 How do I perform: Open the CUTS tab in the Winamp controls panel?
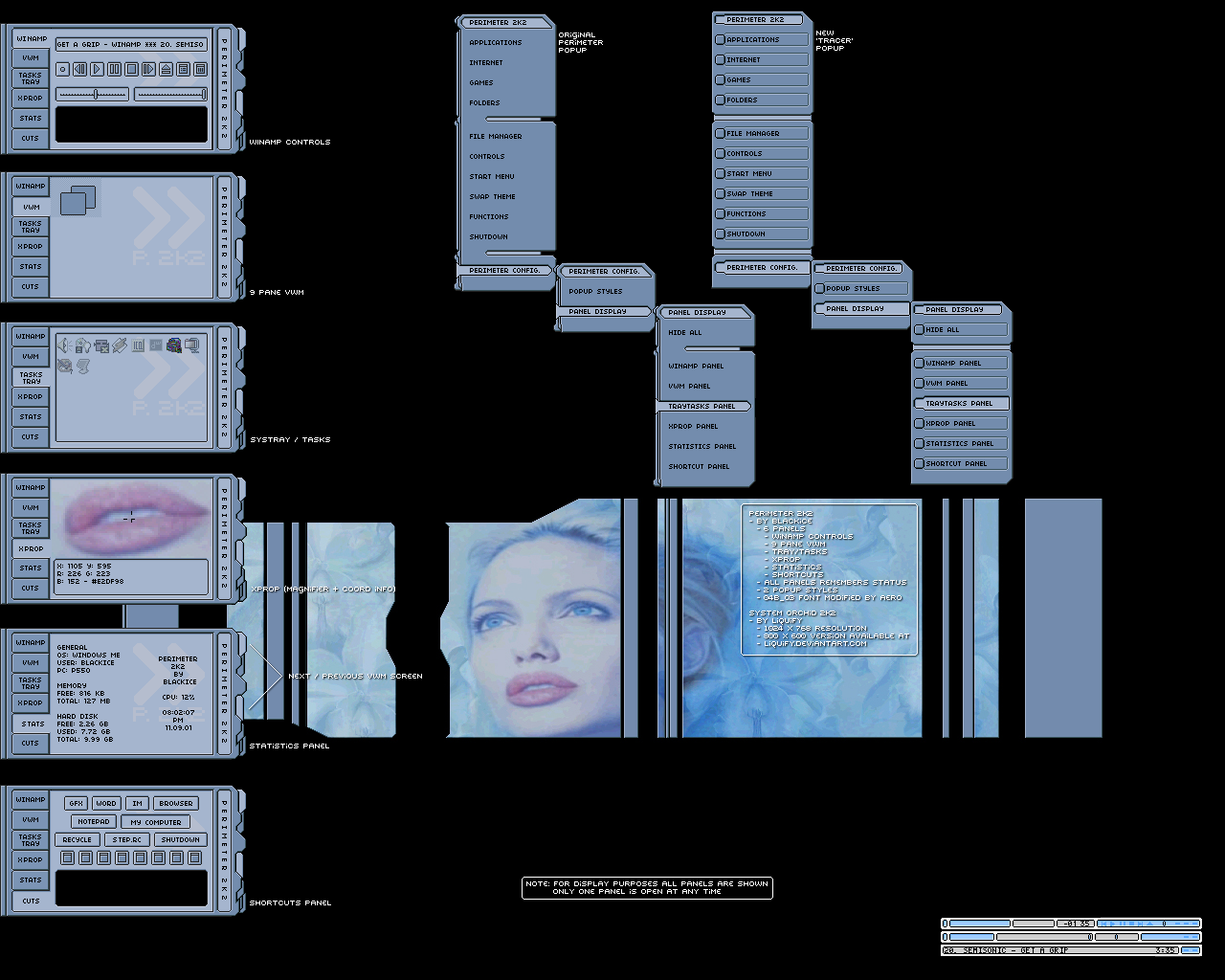(x=31, y=139)
